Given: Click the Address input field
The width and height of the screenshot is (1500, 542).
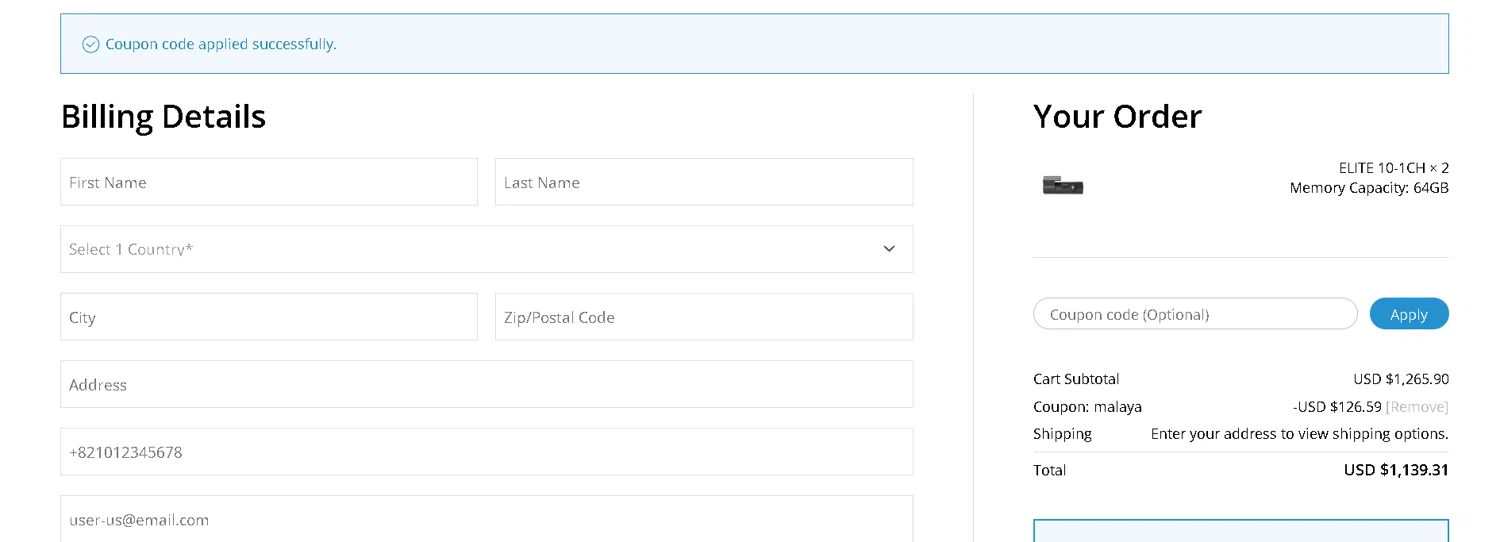Looking at the screenshot, I should (487, 384).
